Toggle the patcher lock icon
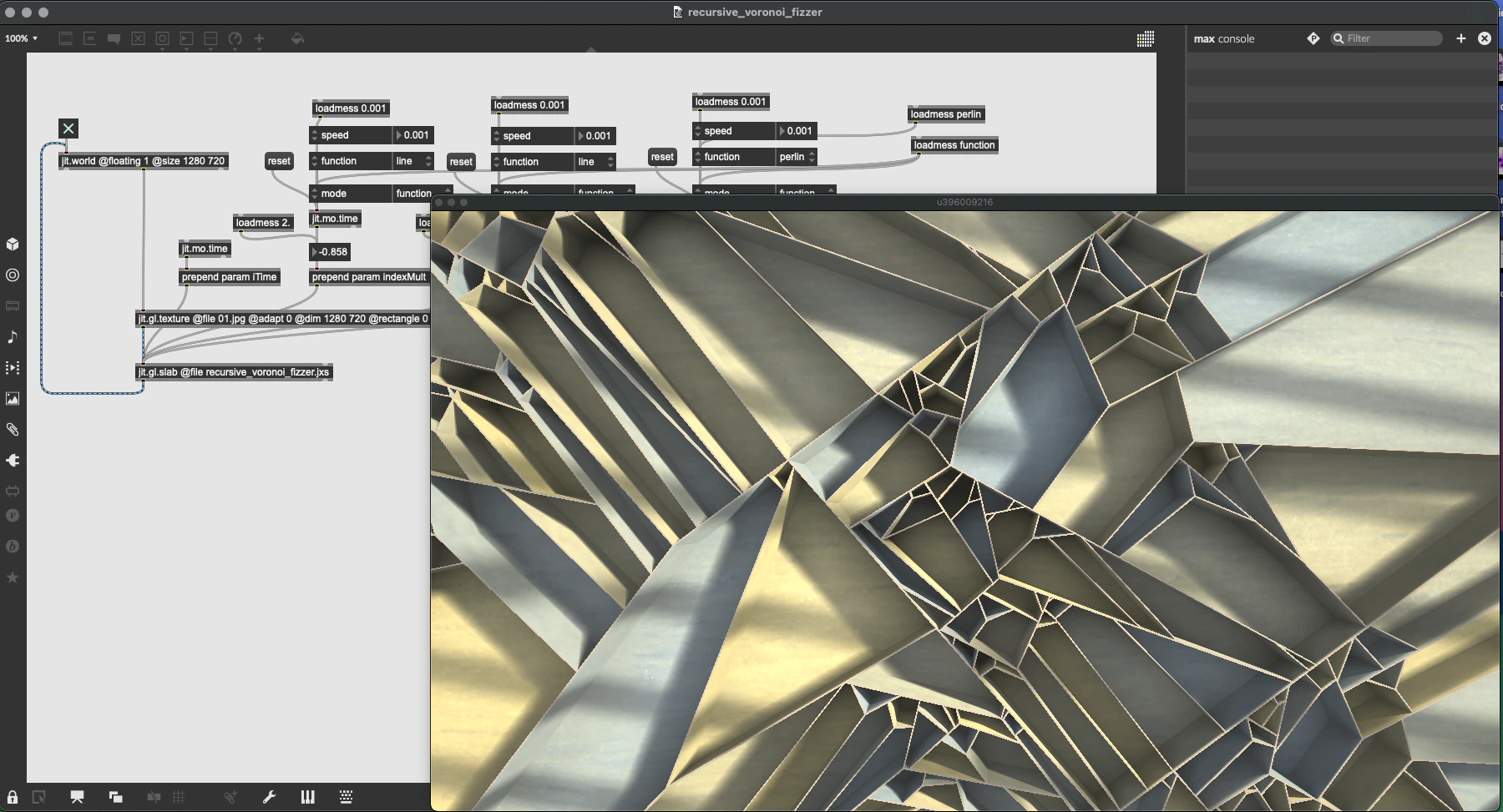The image size is (1503, 812). [x=13, y=797]
